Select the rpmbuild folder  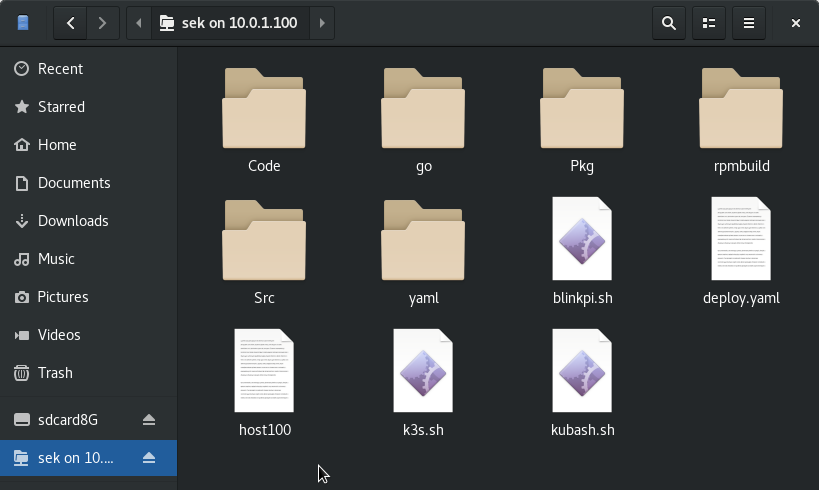click(x=741, y=110)
